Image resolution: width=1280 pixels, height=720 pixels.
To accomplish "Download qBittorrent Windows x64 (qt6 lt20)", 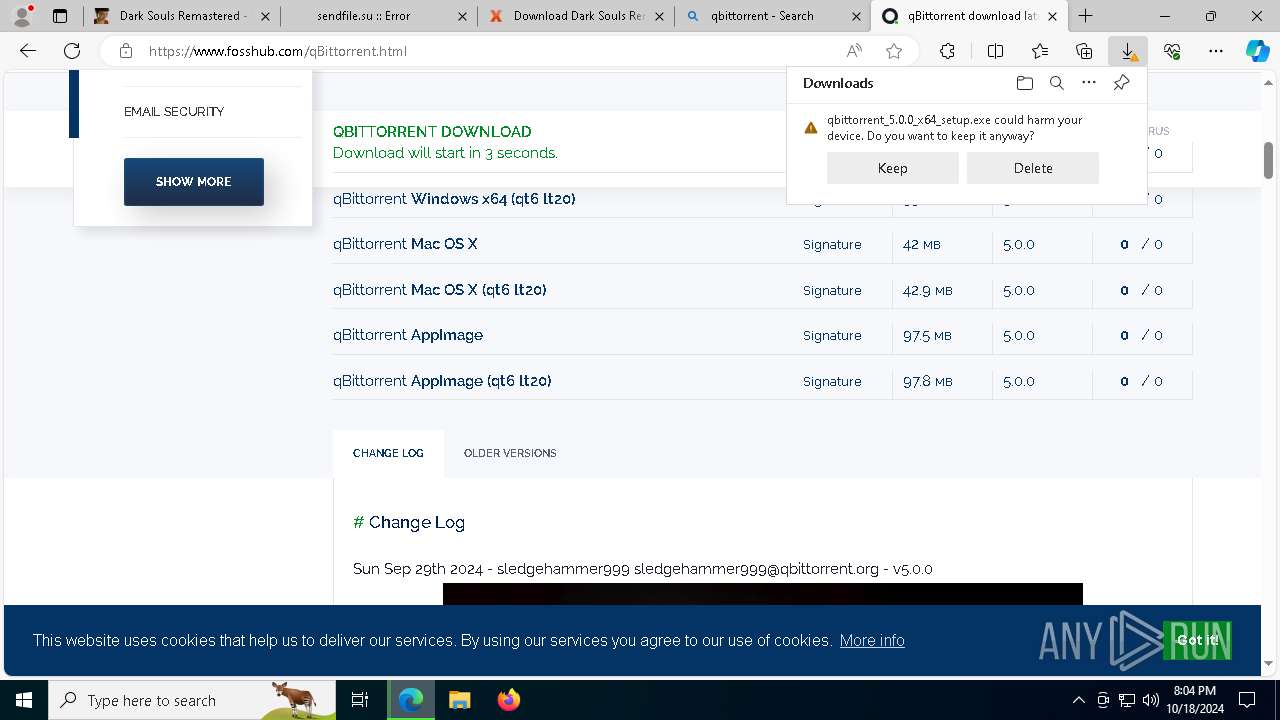I will click(x=454, y=199).
